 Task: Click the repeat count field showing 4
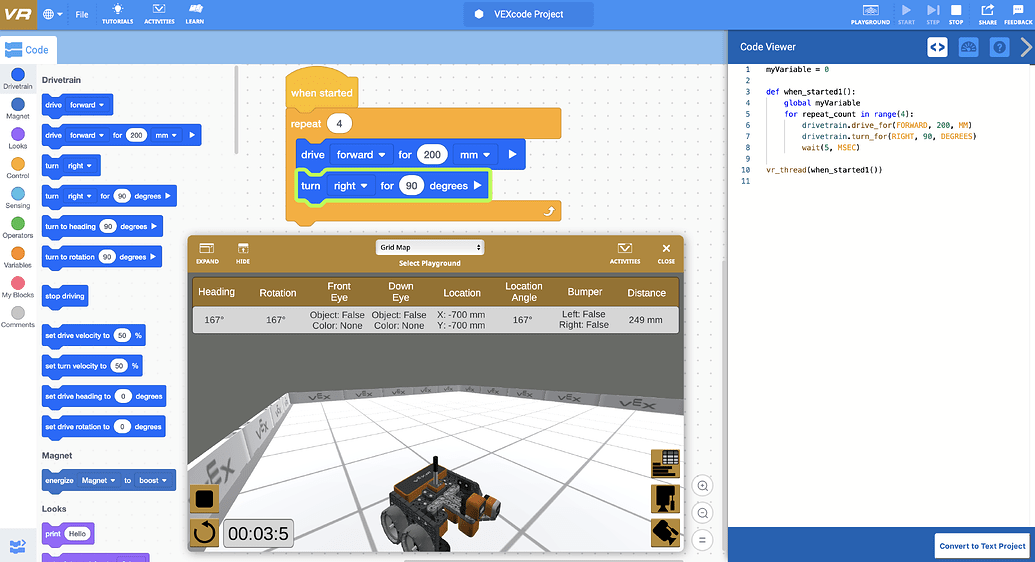[340, 124]
